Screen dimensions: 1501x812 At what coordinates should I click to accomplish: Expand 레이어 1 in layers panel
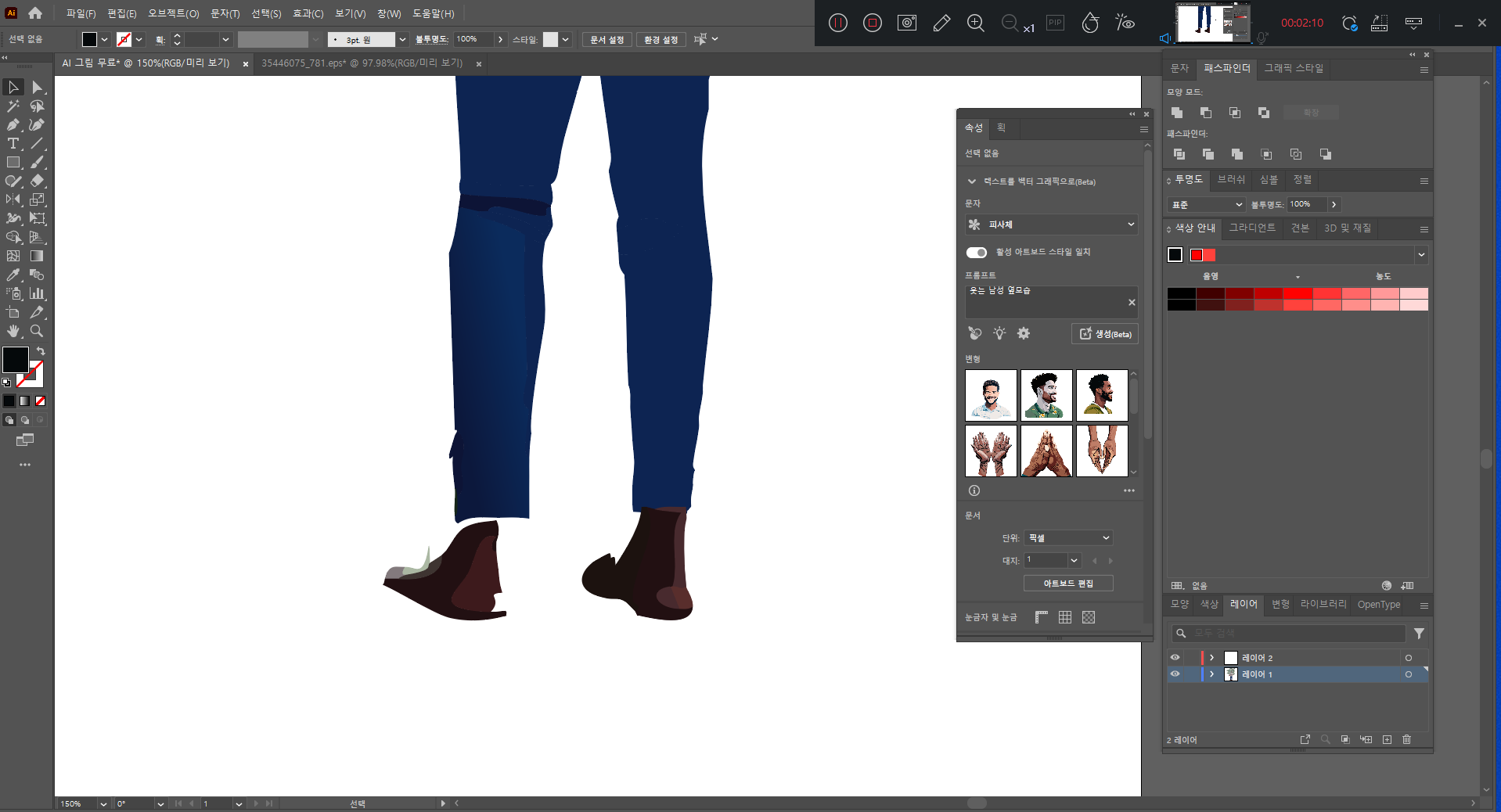click(x=1211, y=674)
